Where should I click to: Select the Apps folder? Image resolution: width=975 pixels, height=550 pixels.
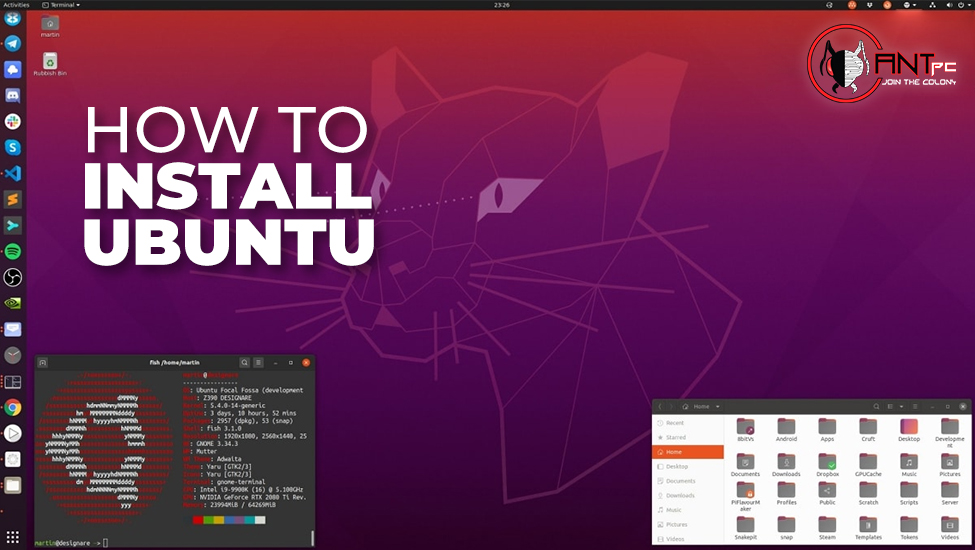tap(827, 429)
